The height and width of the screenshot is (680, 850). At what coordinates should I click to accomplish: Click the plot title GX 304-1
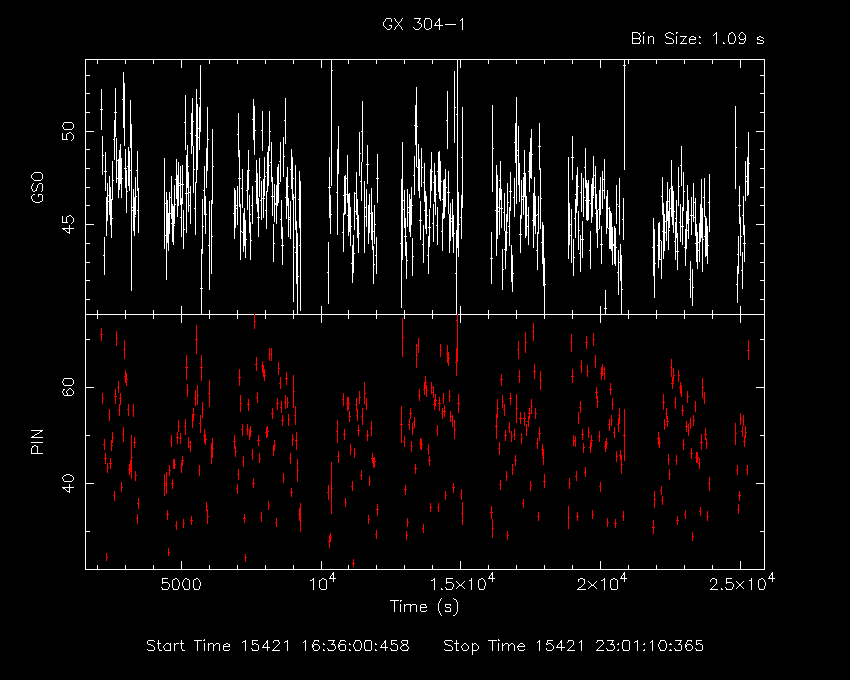coord(424,24)
